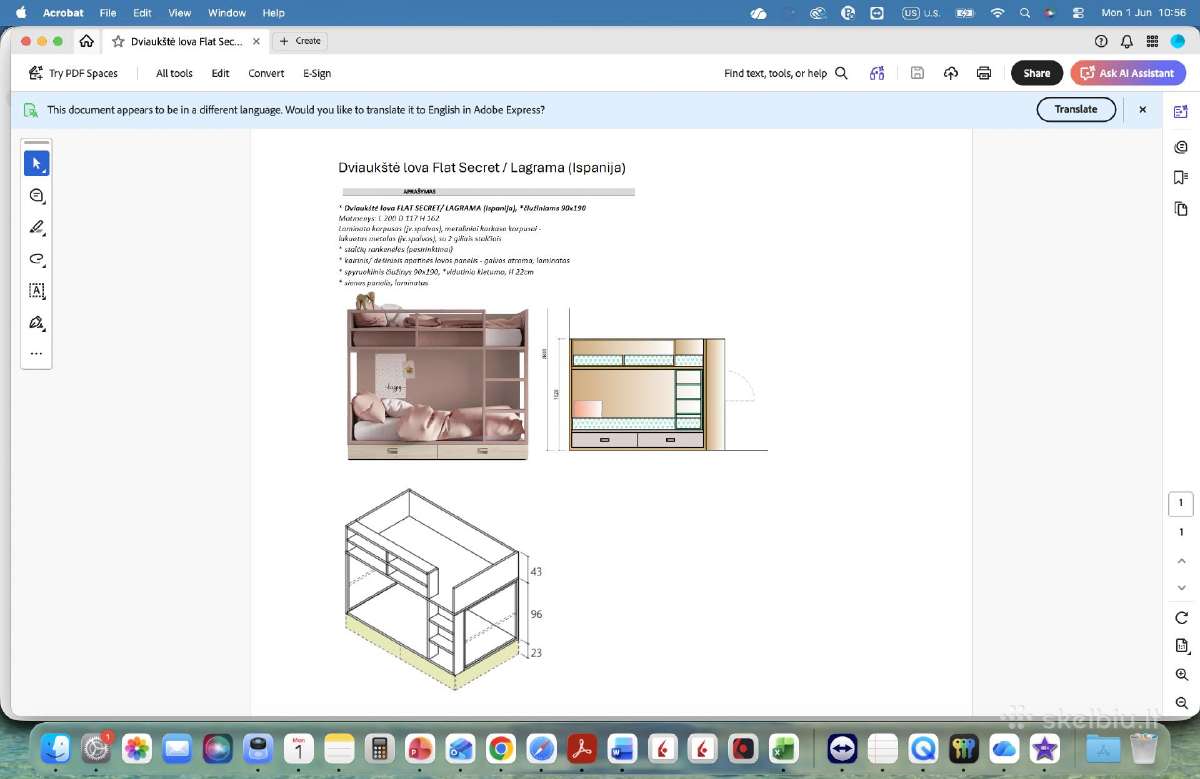
Task: Click the Share button
Action: point(1037,73)
